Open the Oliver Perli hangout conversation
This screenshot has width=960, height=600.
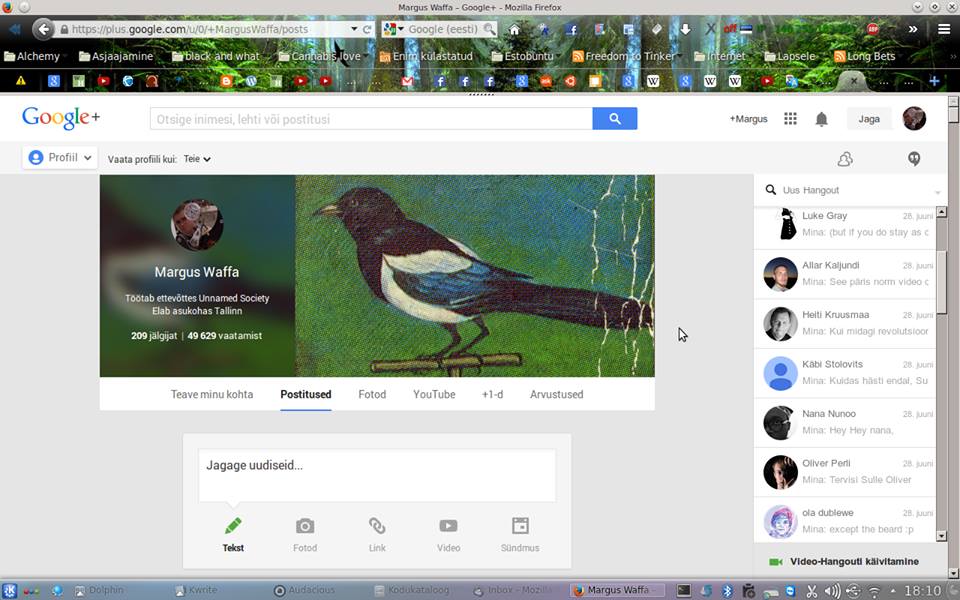[x=845, y=471]
